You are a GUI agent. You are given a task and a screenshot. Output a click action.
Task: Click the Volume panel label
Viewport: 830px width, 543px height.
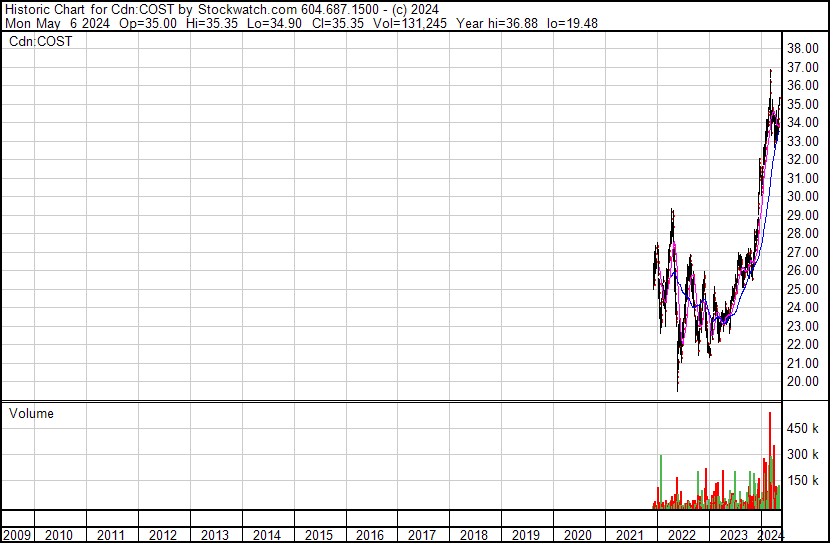pyautogui.click(x=31, y=413)
